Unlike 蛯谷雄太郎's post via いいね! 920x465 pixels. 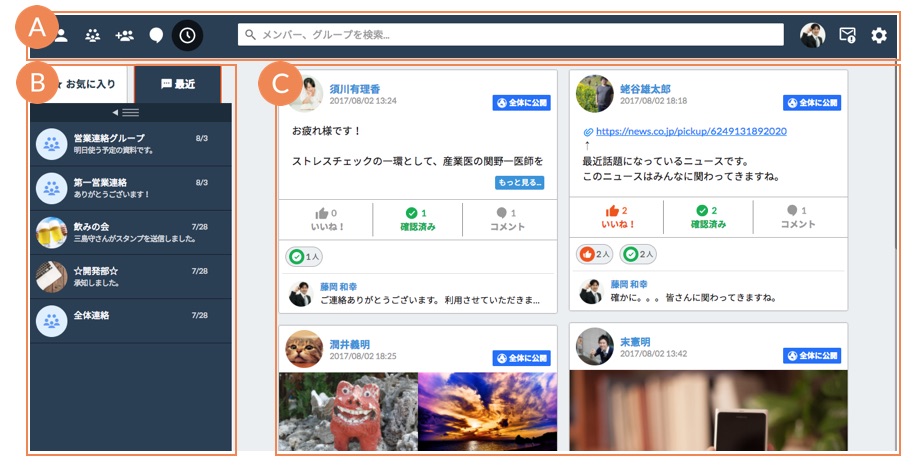point(616,217)
